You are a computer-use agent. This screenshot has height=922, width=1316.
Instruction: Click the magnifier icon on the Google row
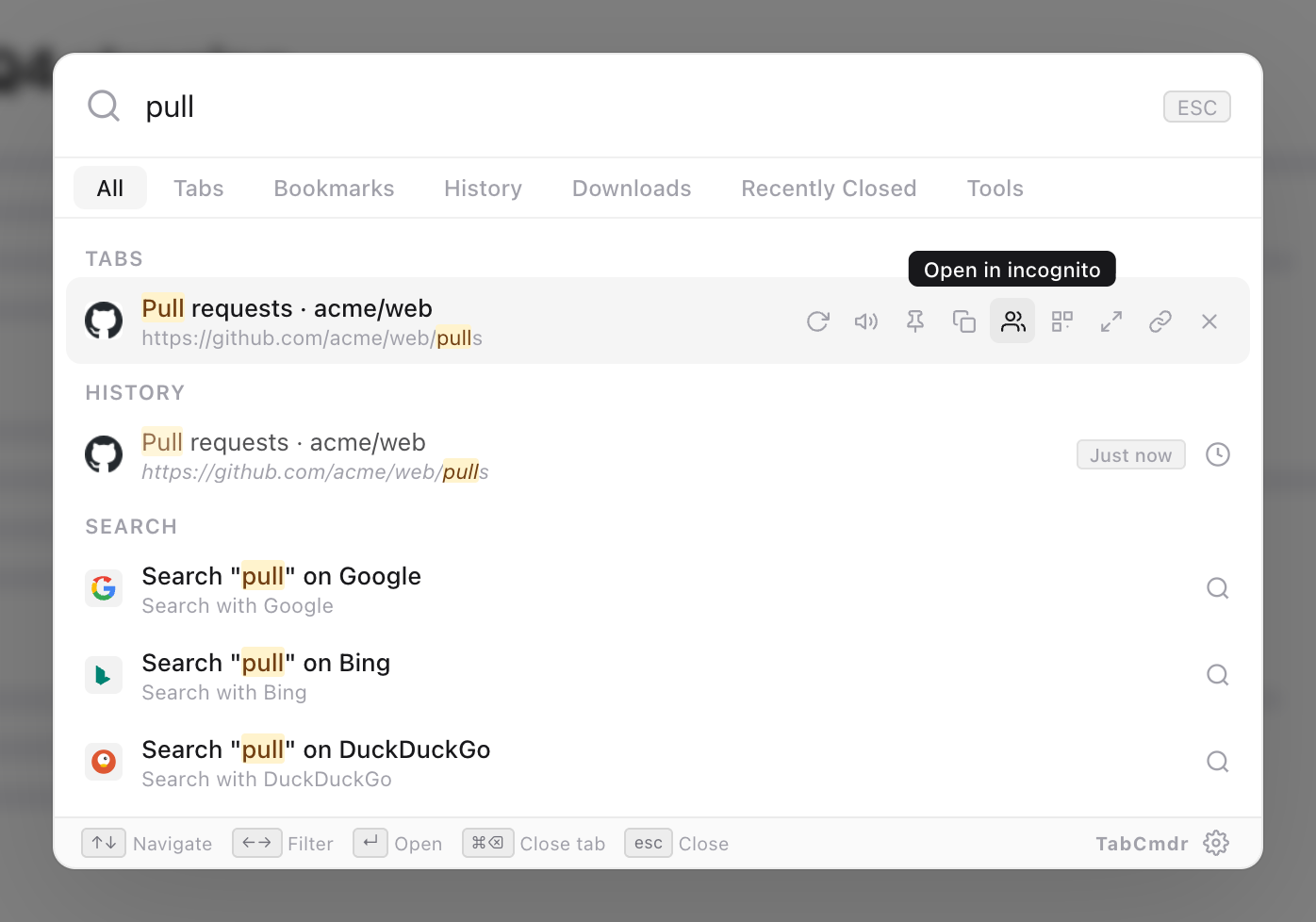1218,588
